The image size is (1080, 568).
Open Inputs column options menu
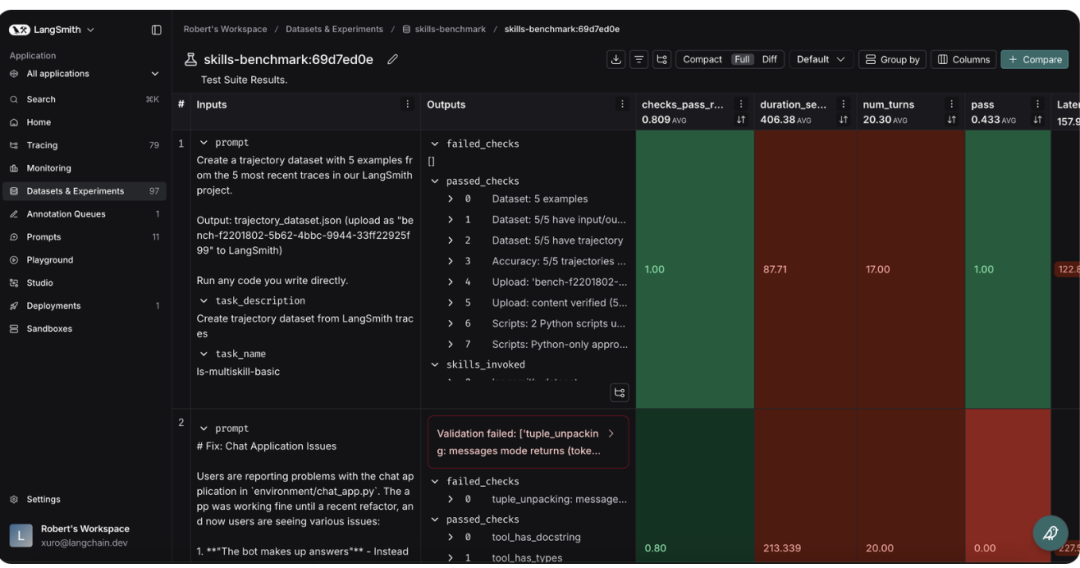[x=407, y=104]
